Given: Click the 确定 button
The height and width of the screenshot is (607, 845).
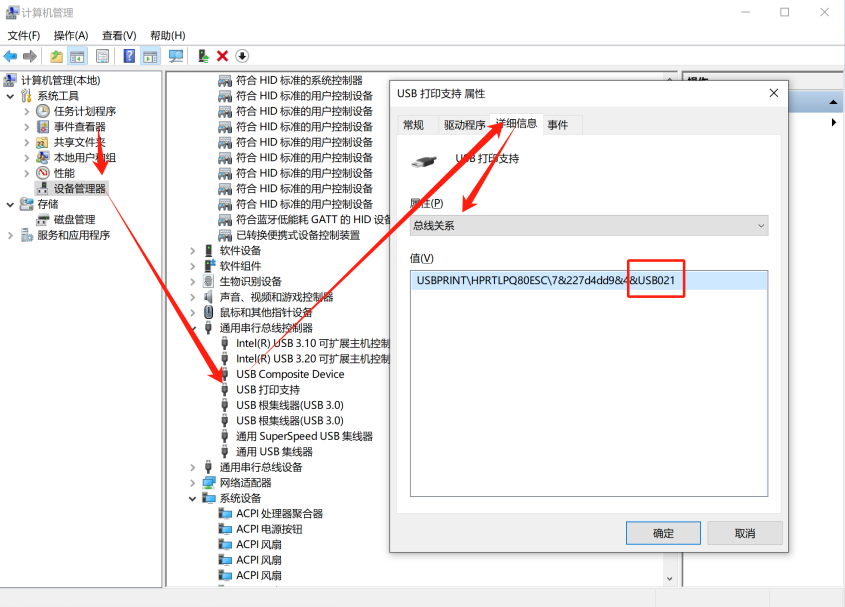Looking at the screenshot, I should [663, 533].
